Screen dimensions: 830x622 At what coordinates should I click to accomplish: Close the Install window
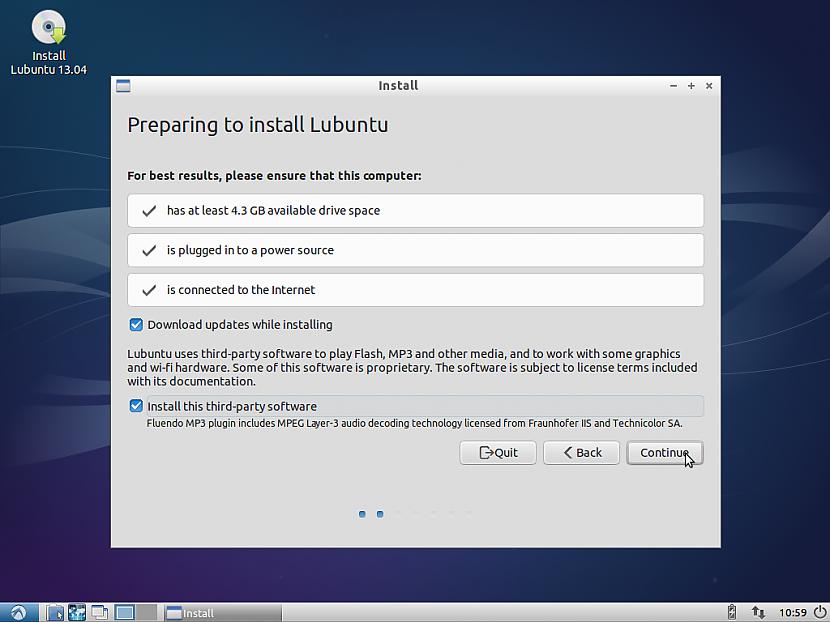(x=709, y=86)
